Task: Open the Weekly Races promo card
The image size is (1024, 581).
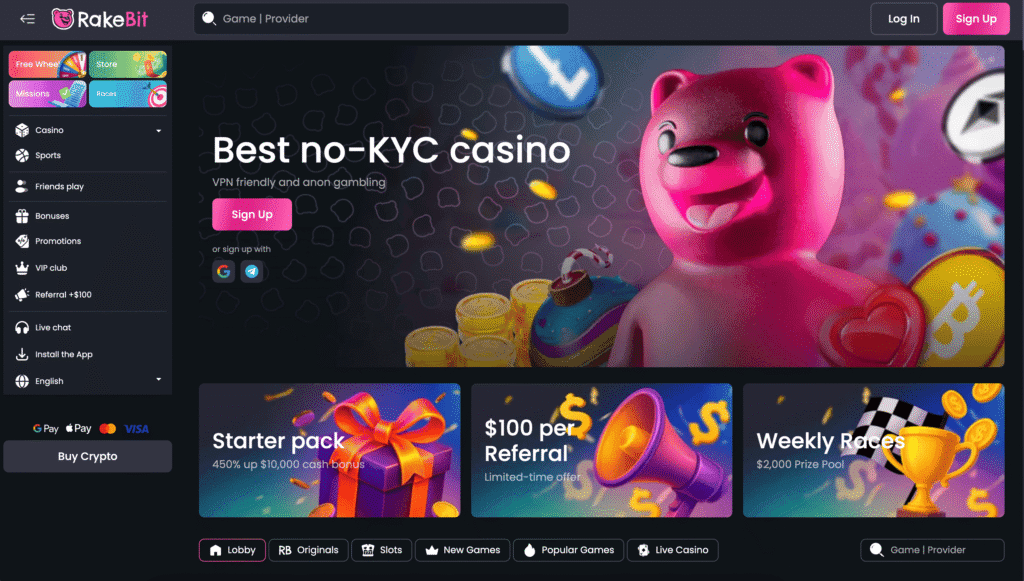Action: (x=873, y=450)
